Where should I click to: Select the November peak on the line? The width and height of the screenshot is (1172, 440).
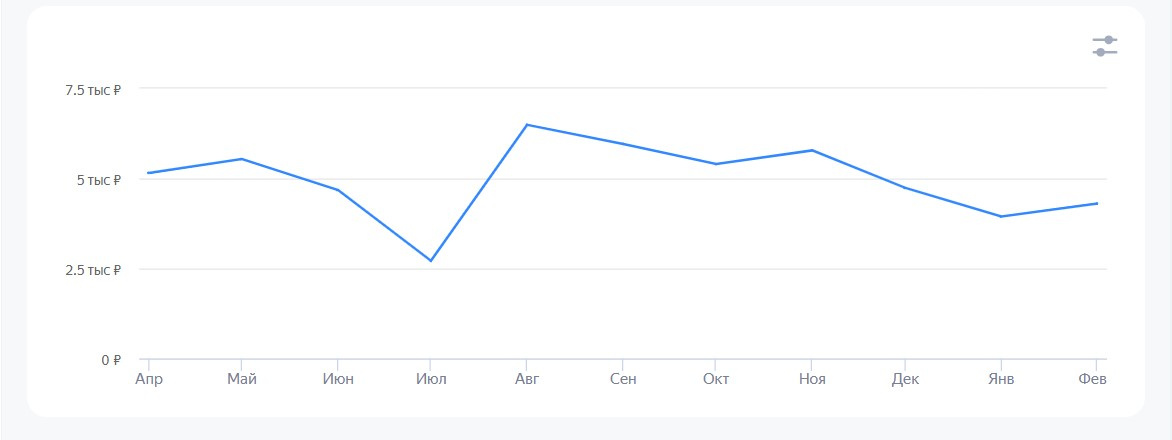click(x=812, y=150)
